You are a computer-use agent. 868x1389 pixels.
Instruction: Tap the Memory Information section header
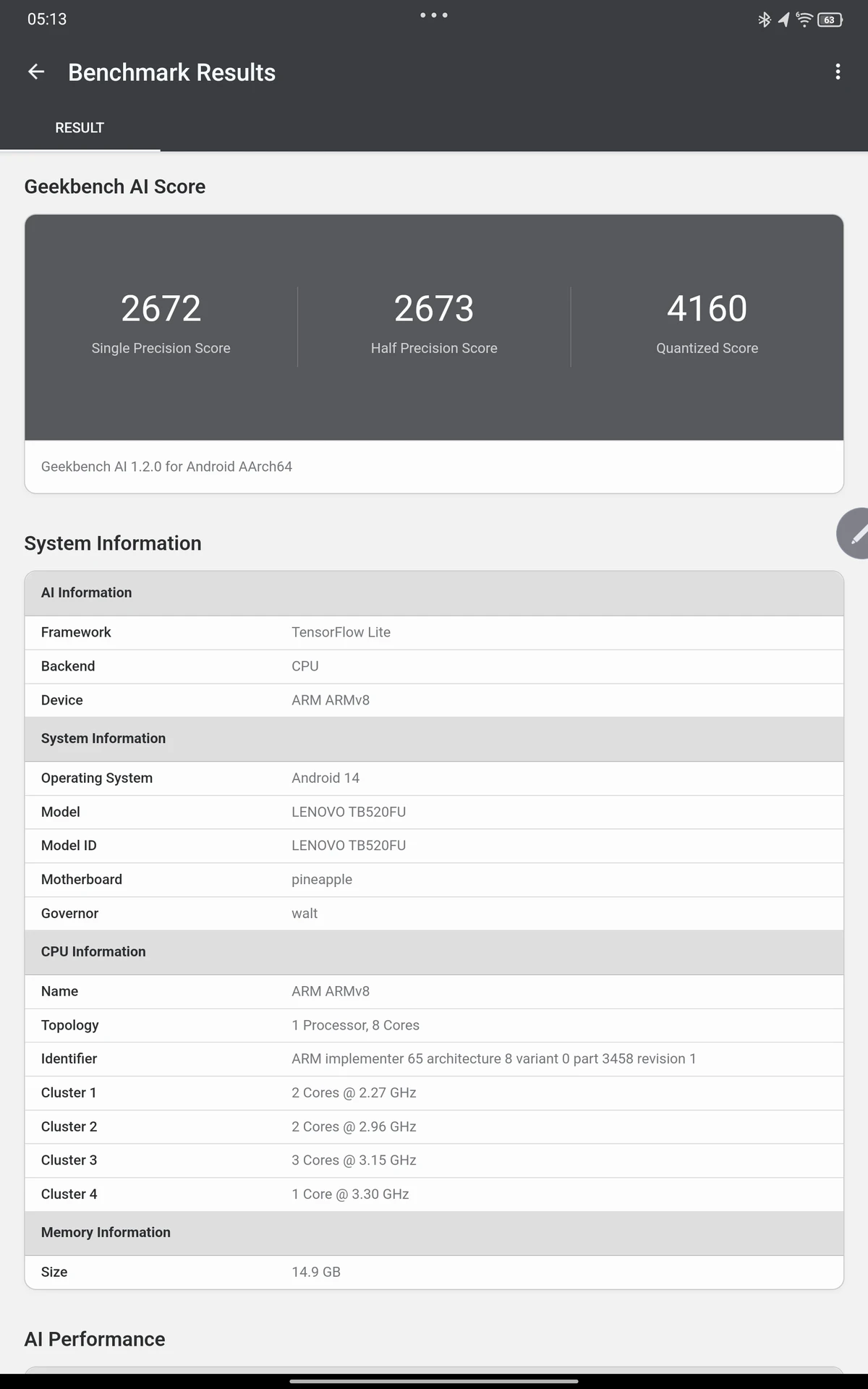click(434, 1233)
